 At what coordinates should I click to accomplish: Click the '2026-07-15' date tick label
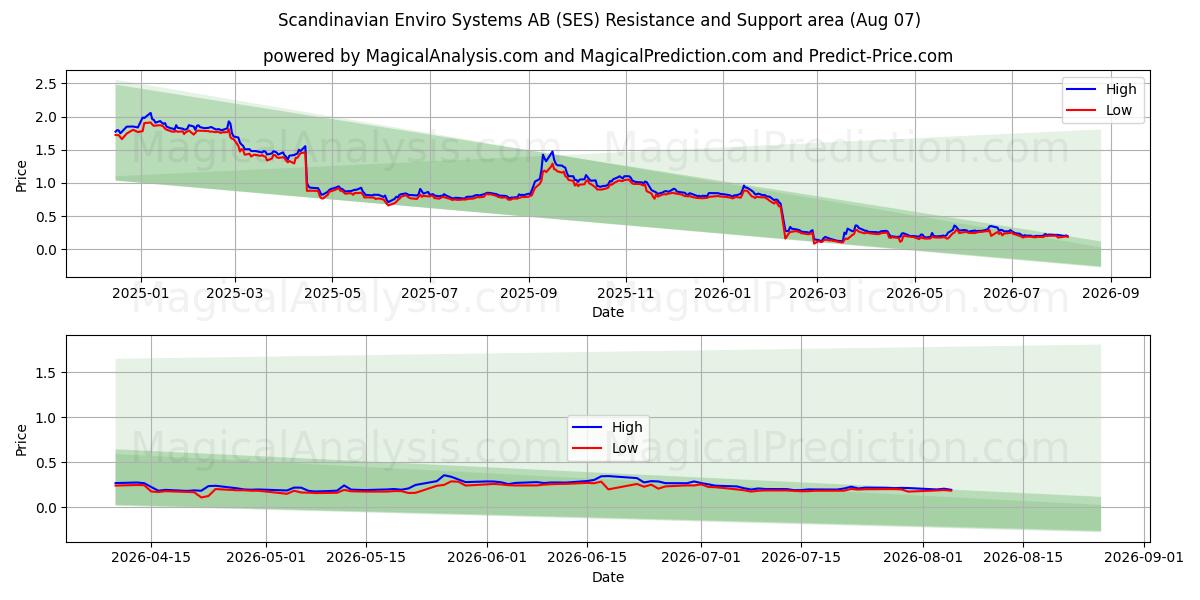[x=803, y=558]
